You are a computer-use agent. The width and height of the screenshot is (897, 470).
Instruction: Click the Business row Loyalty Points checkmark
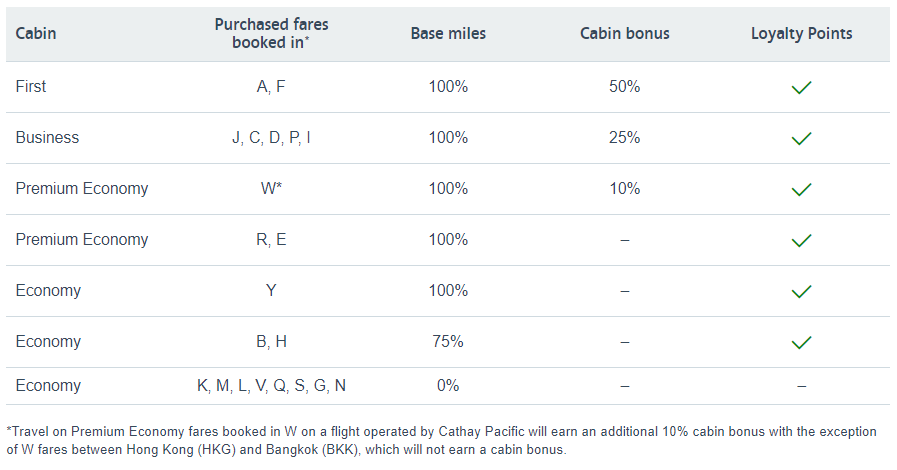tap(801, 138)
